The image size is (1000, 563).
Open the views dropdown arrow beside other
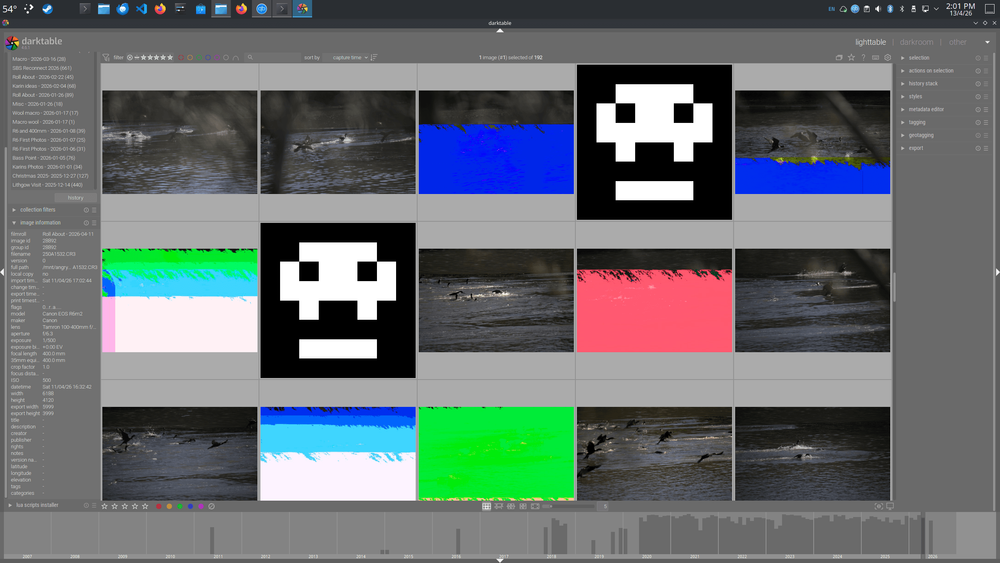[x=987, y=42]
